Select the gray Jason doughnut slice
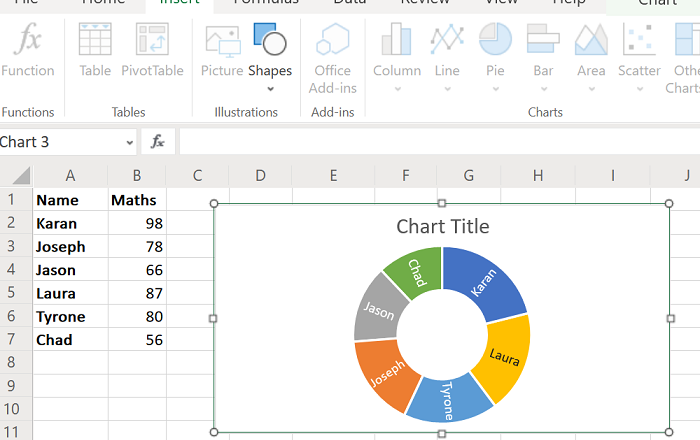The image size is (700, 440). coord(378,310)
